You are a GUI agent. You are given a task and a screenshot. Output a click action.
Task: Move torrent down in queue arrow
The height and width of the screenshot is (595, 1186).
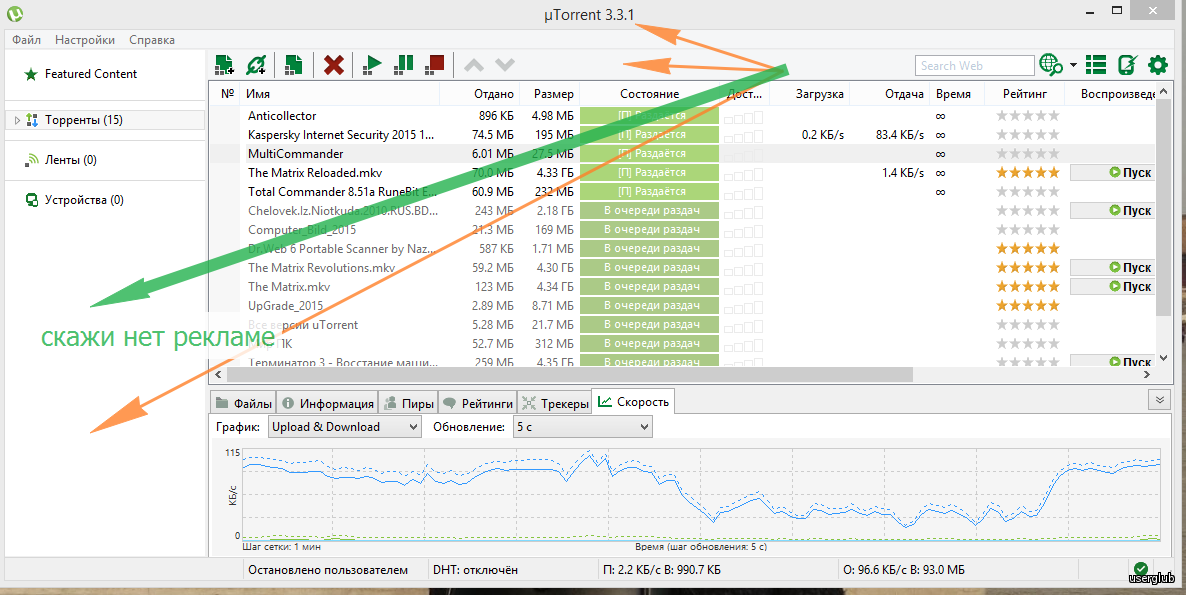(505, 65)
